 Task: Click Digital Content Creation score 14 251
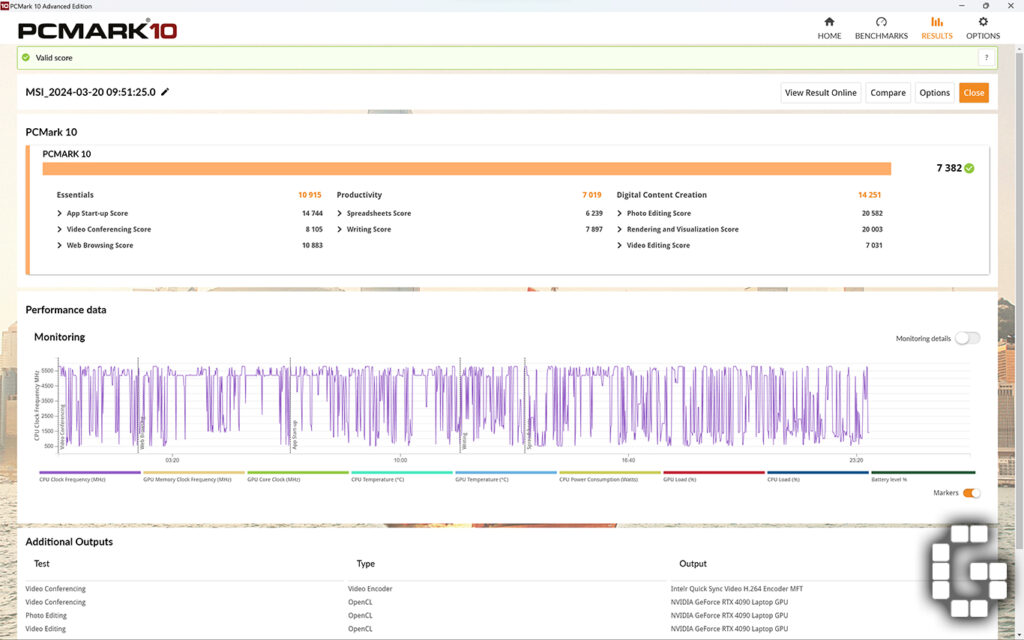point(869,195)
